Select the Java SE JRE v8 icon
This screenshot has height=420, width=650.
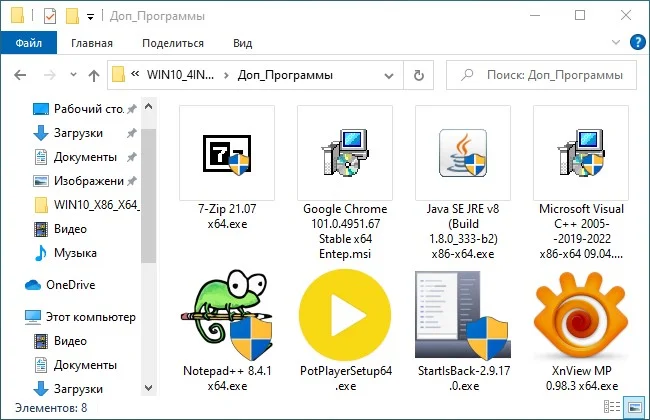(x=463, y=153)
